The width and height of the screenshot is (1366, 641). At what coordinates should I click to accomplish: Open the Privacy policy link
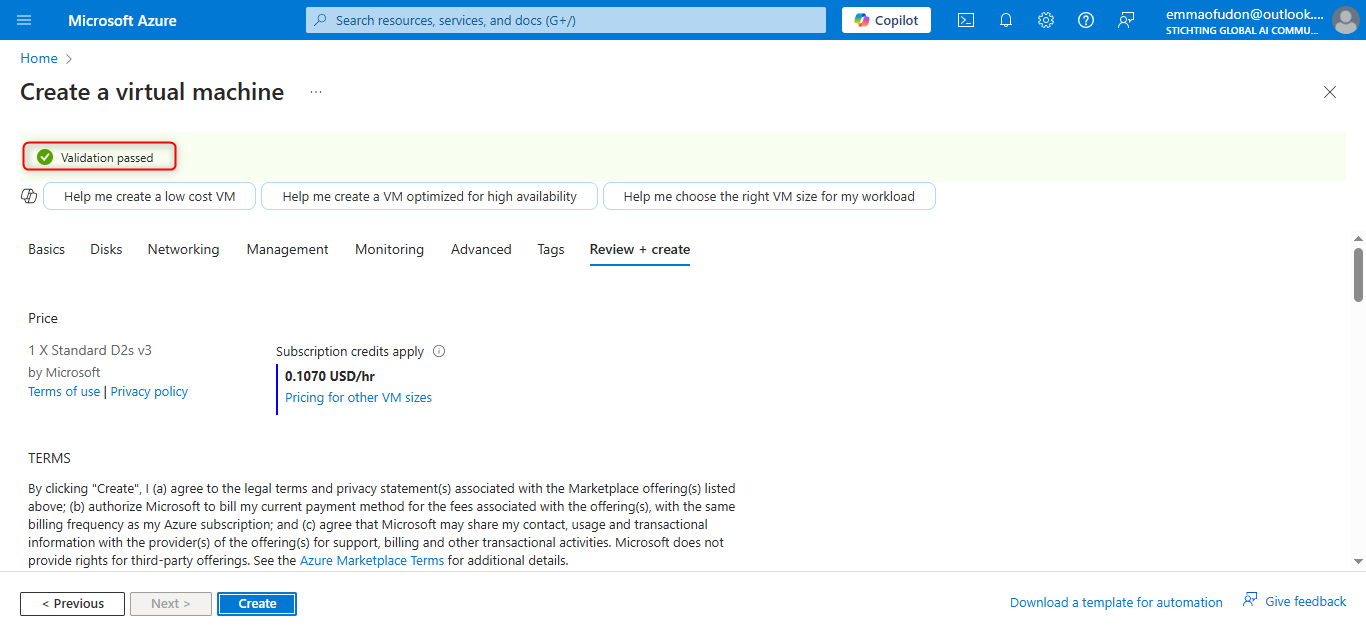point(149,392)
